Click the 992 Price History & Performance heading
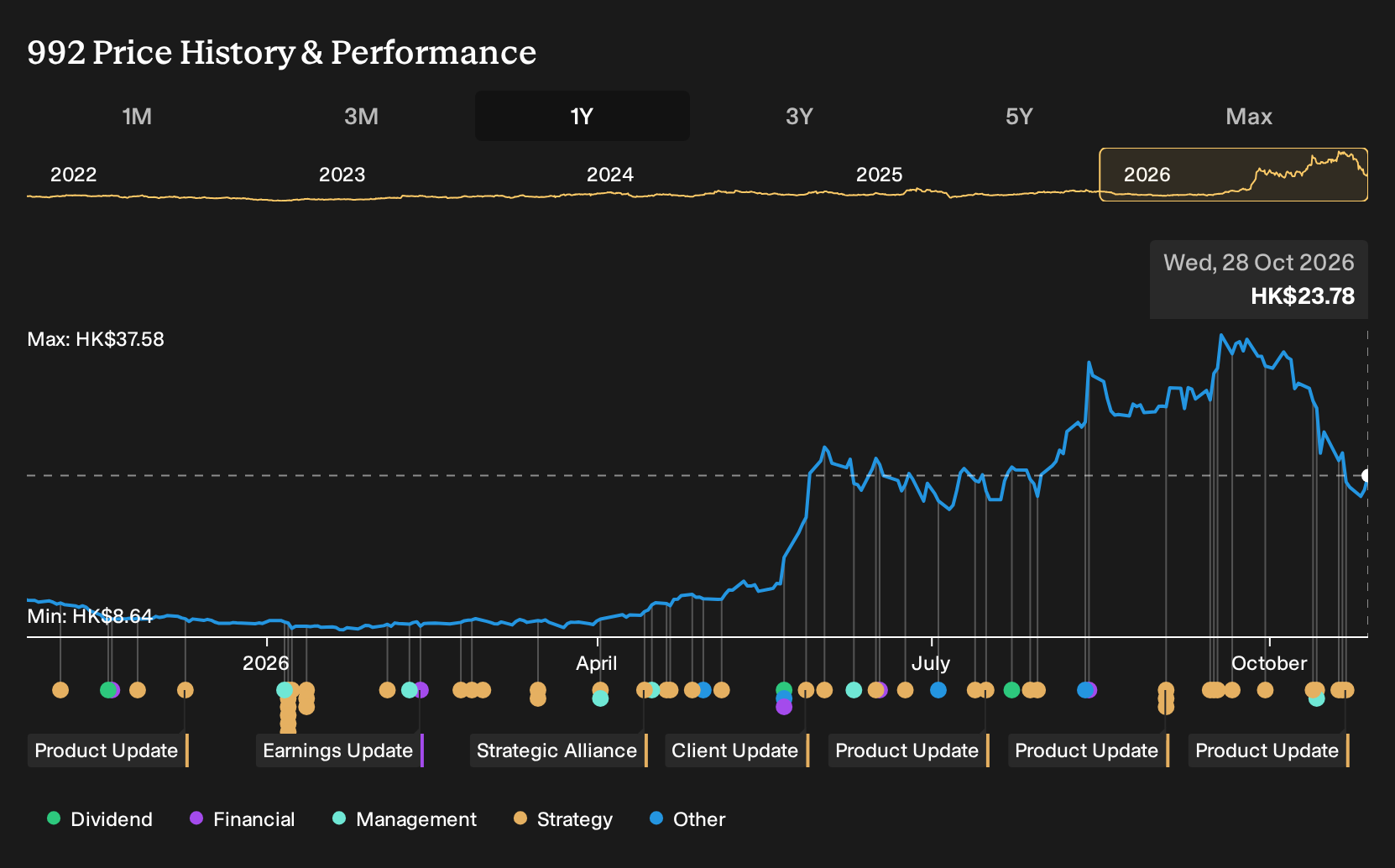The height and width of the screenshot is (868, 1395). click(x=282, y=52)
